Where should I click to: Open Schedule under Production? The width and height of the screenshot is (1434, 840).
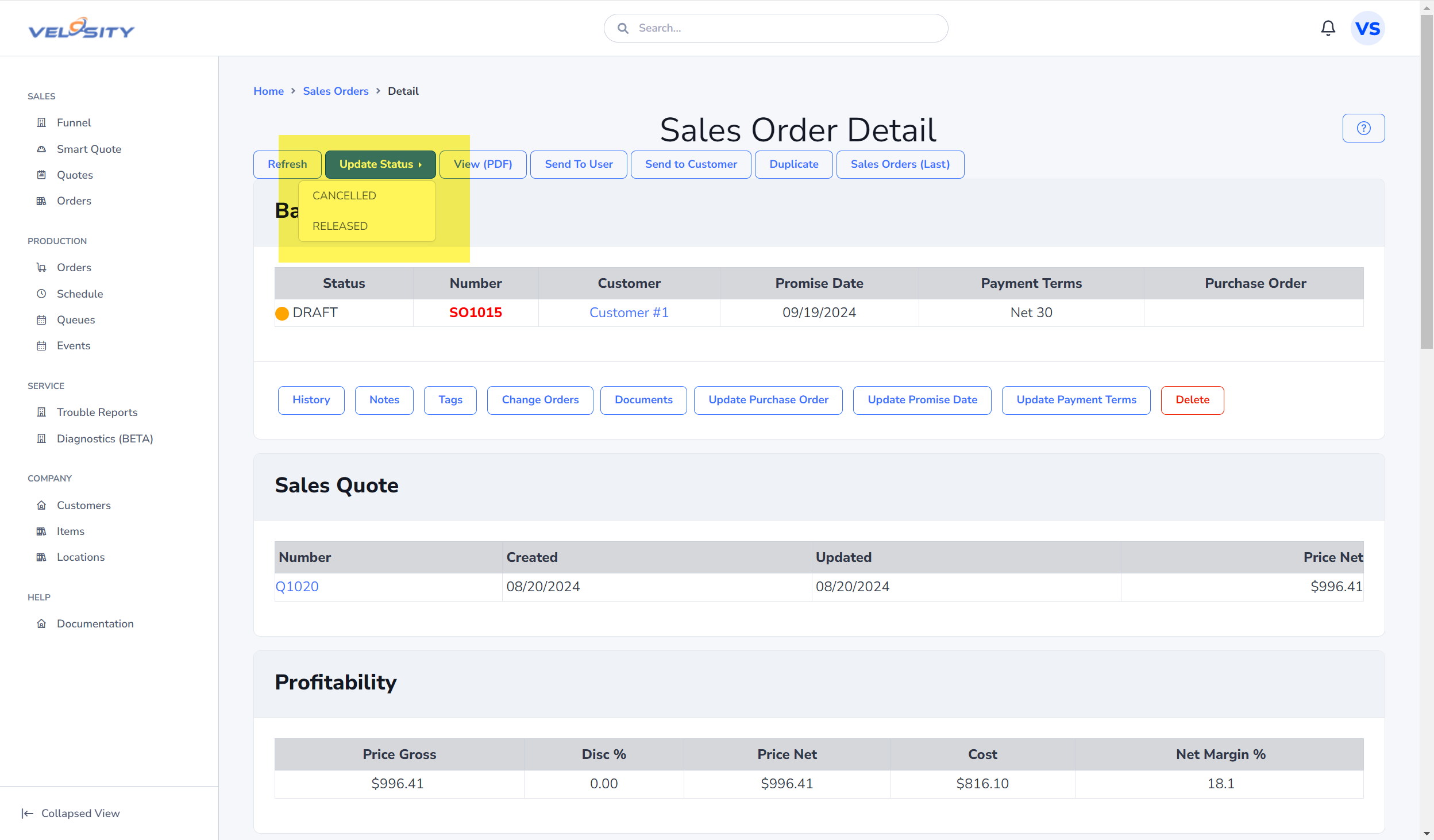(80, 294)
